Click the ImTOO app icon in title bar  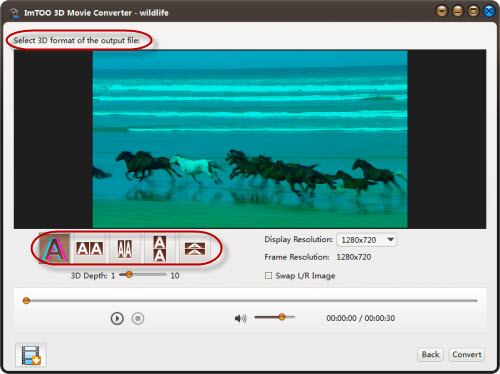[14, 13]
